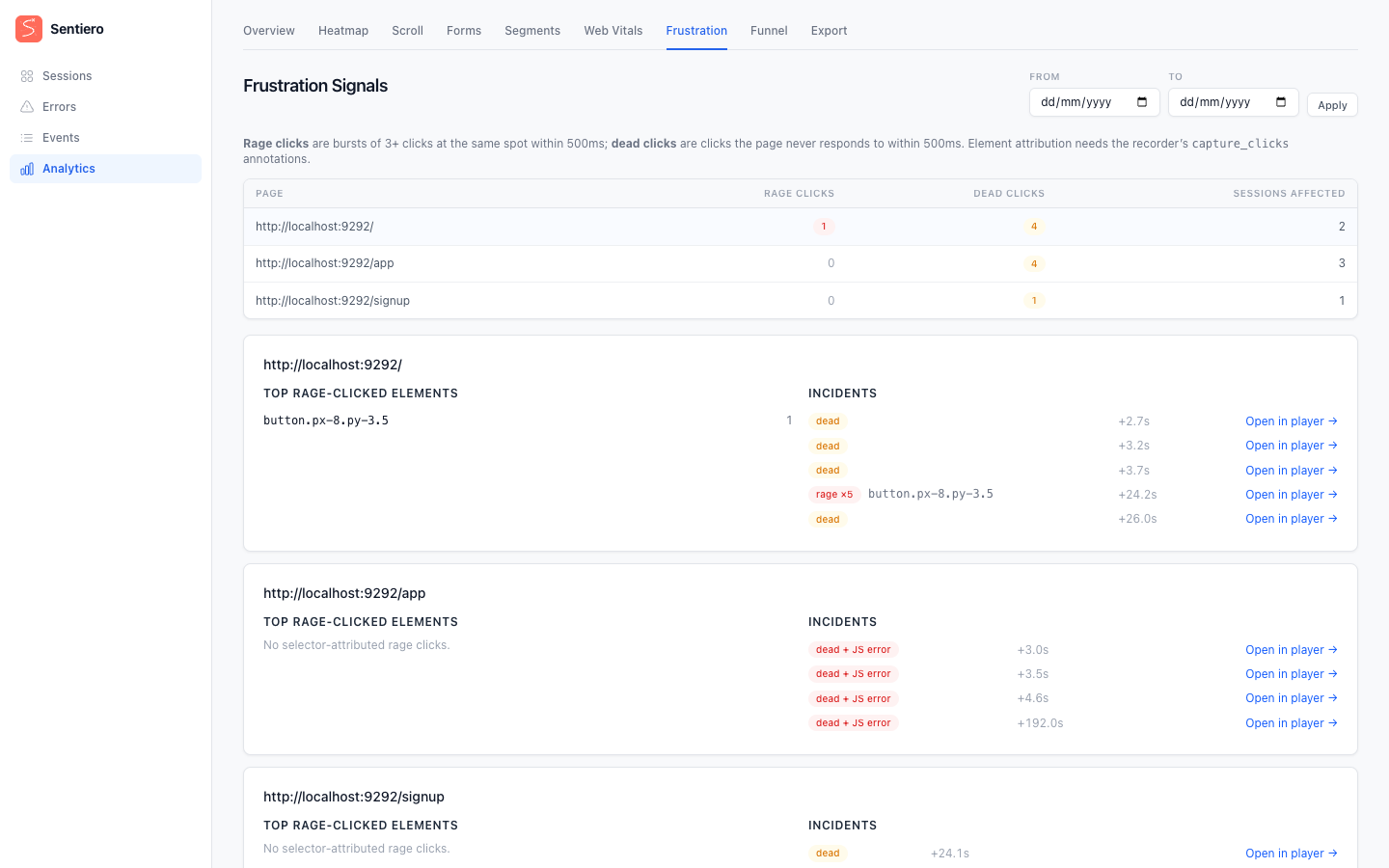Open in player the +3.2s incident
The width and height of the screenshot is (1389, 868).
pyautogui.click(x=1292, y=446)
